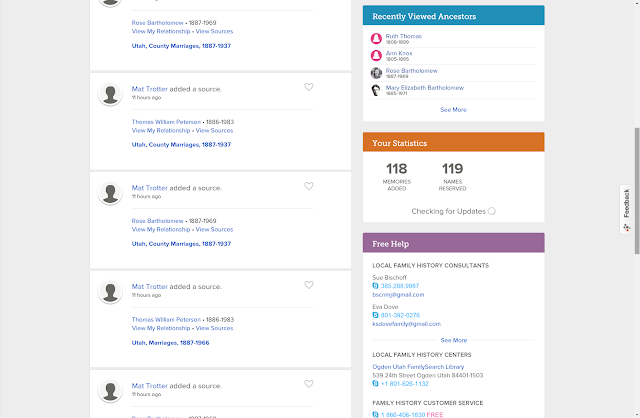Click the 118 Memories Added statistic
This screenshot has width=640, height=418.
coord(397,177)
